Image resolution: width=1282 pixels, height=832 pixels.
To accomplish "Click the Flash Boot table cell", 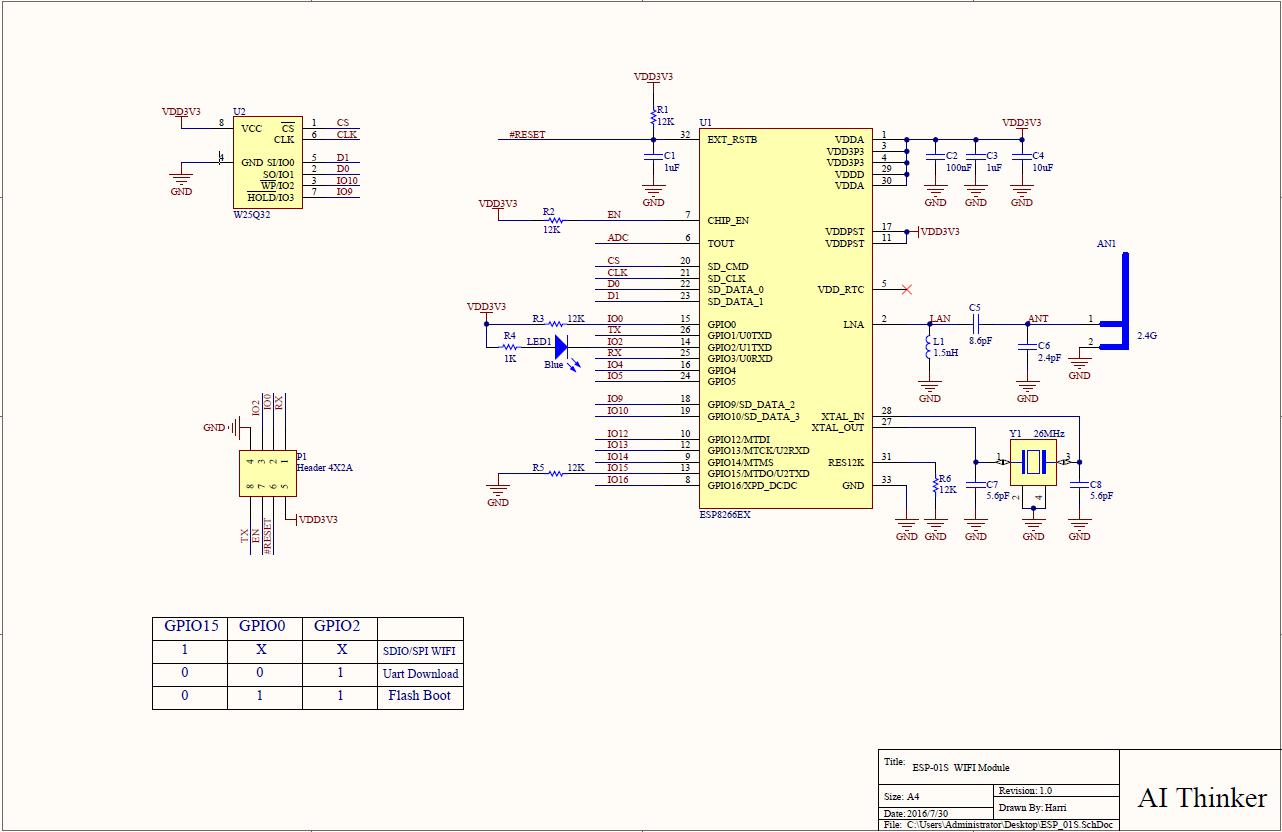I will [x=421, y=697].
